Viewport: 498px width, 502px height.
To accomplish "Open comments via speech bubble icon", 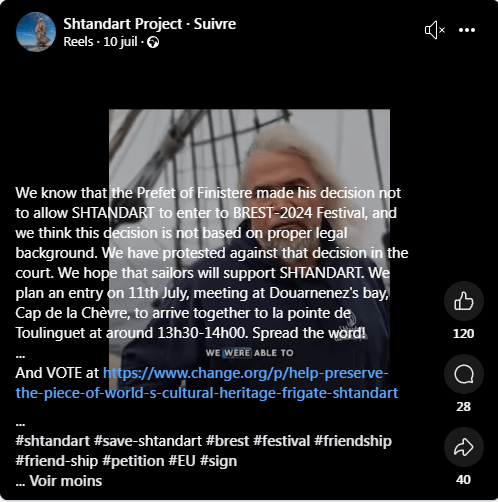I will 464,374.
